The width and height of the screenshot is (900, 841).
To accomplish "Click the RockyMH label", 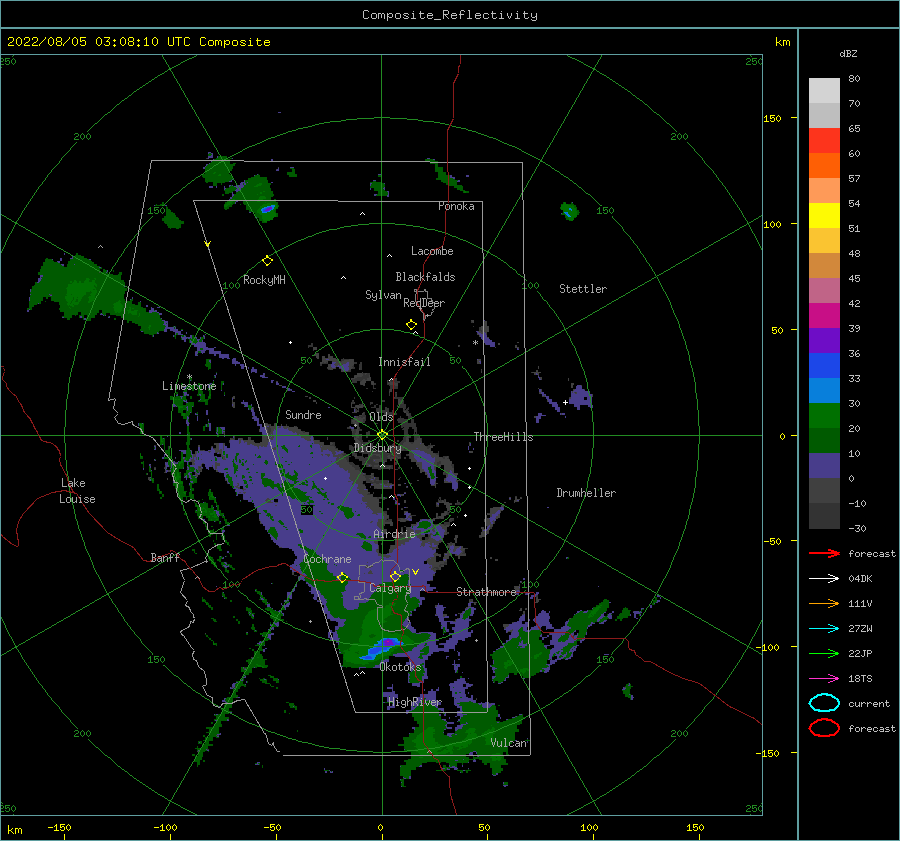I will coord(264,280).
